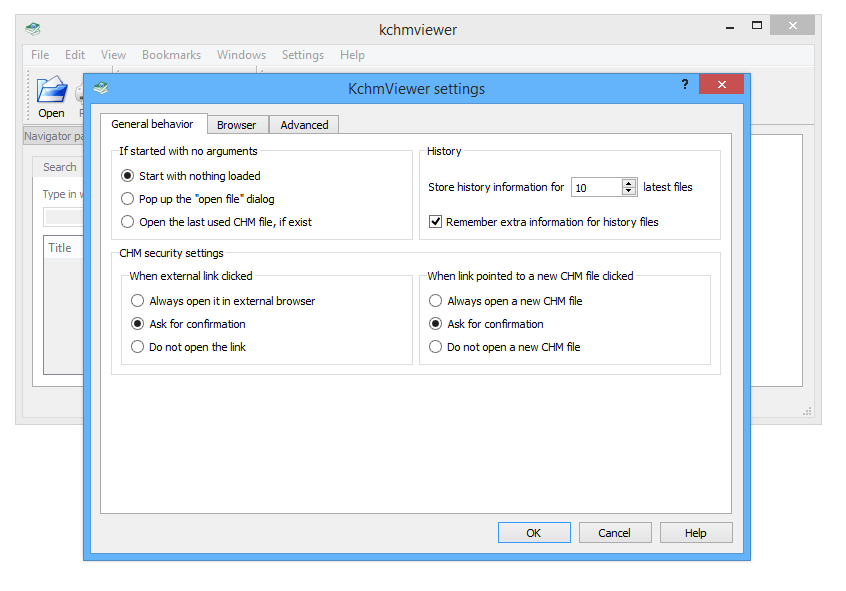Click the settings dialog title bar book icon
Screen dimensions: 846x591
(x=101, y=88)
